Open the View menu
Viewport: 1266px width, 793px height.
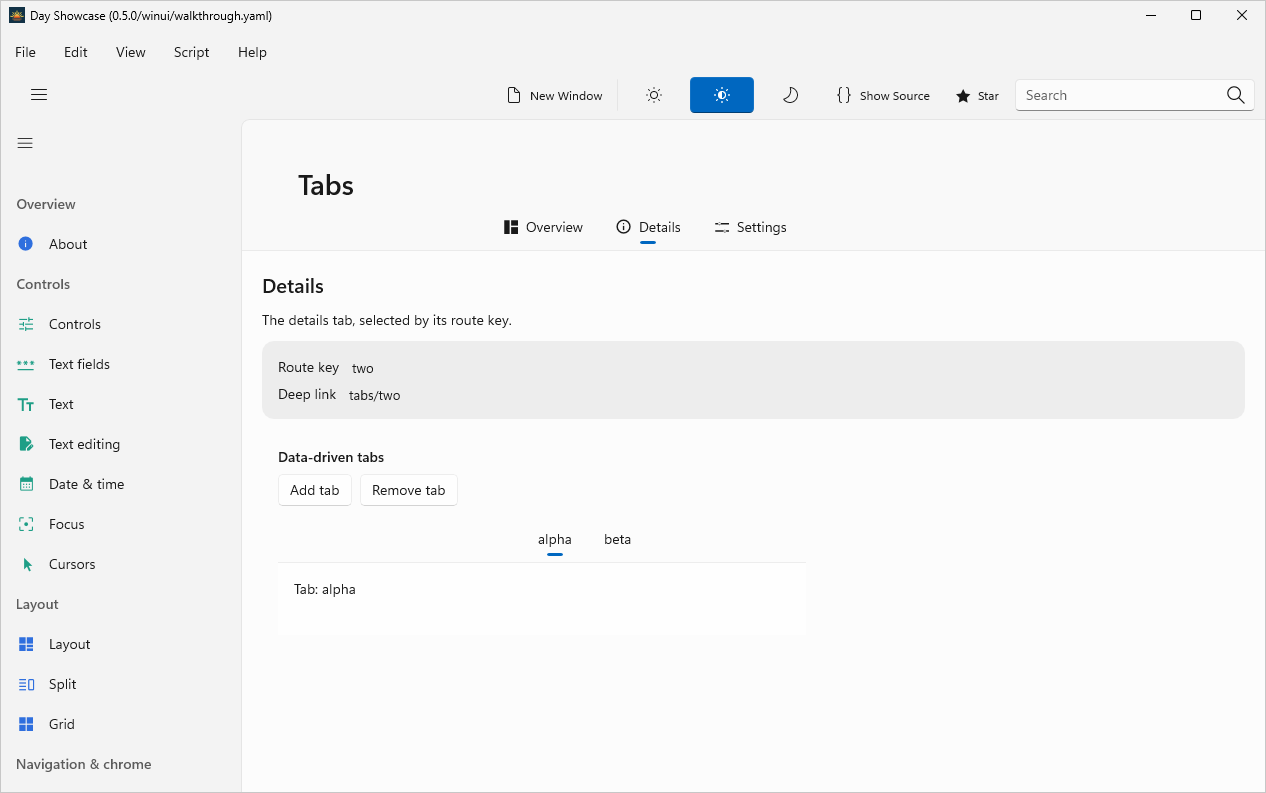coord(131,52)
